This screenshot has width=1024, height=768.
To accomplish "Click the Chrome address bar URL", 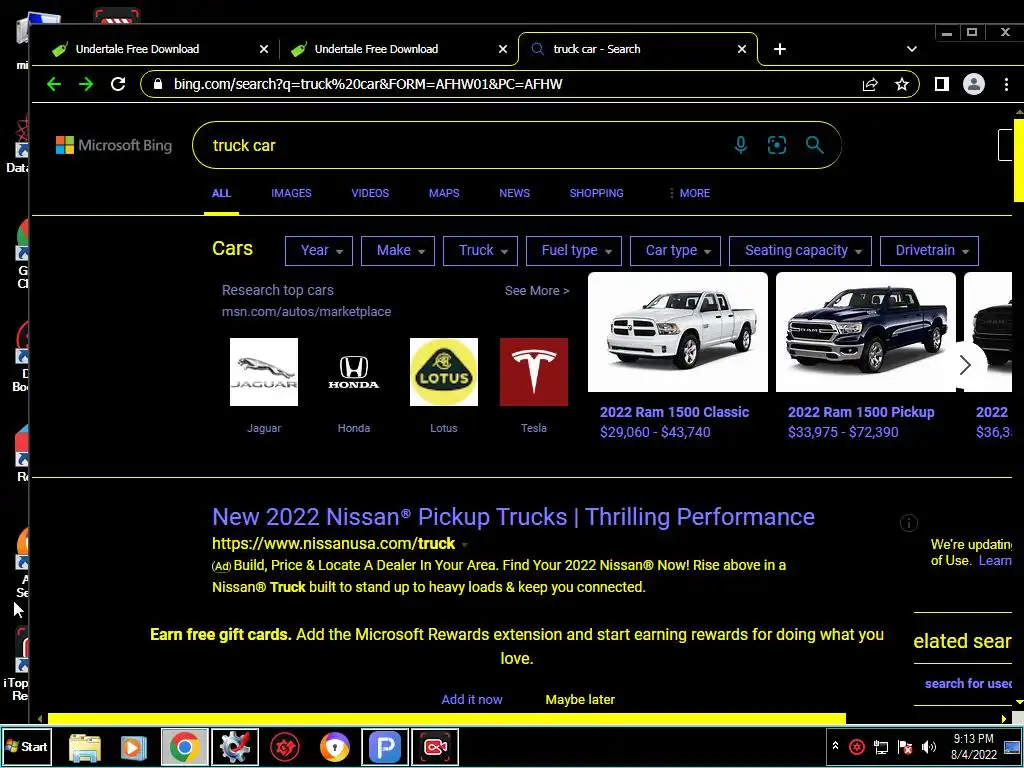I will [x=368, y=84].
